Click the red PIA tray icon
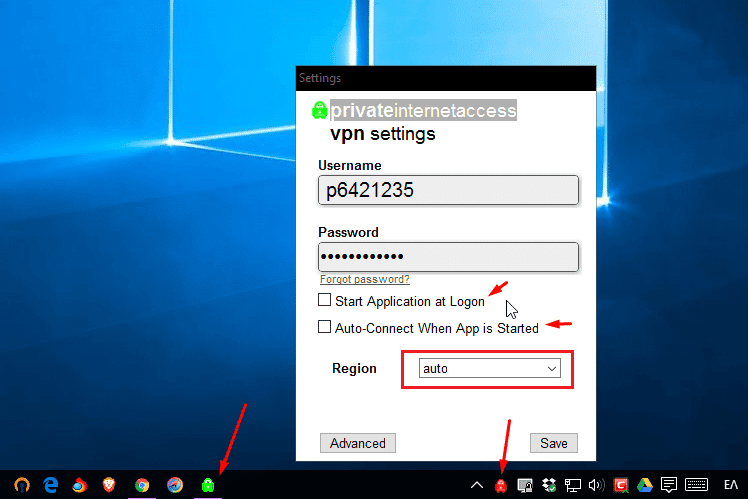The image size is (748, 499). 501,486
